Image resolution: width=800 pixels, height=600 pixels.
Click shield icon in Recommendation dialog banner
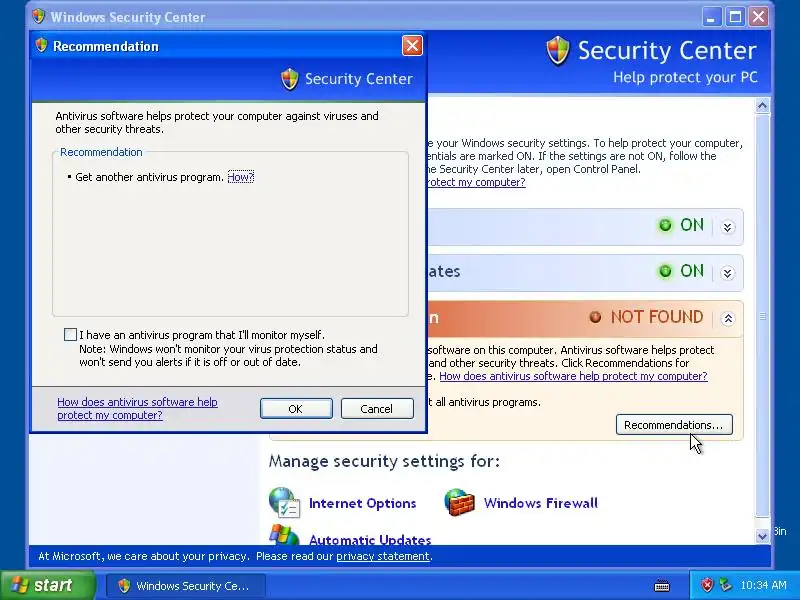pos(290,79)
